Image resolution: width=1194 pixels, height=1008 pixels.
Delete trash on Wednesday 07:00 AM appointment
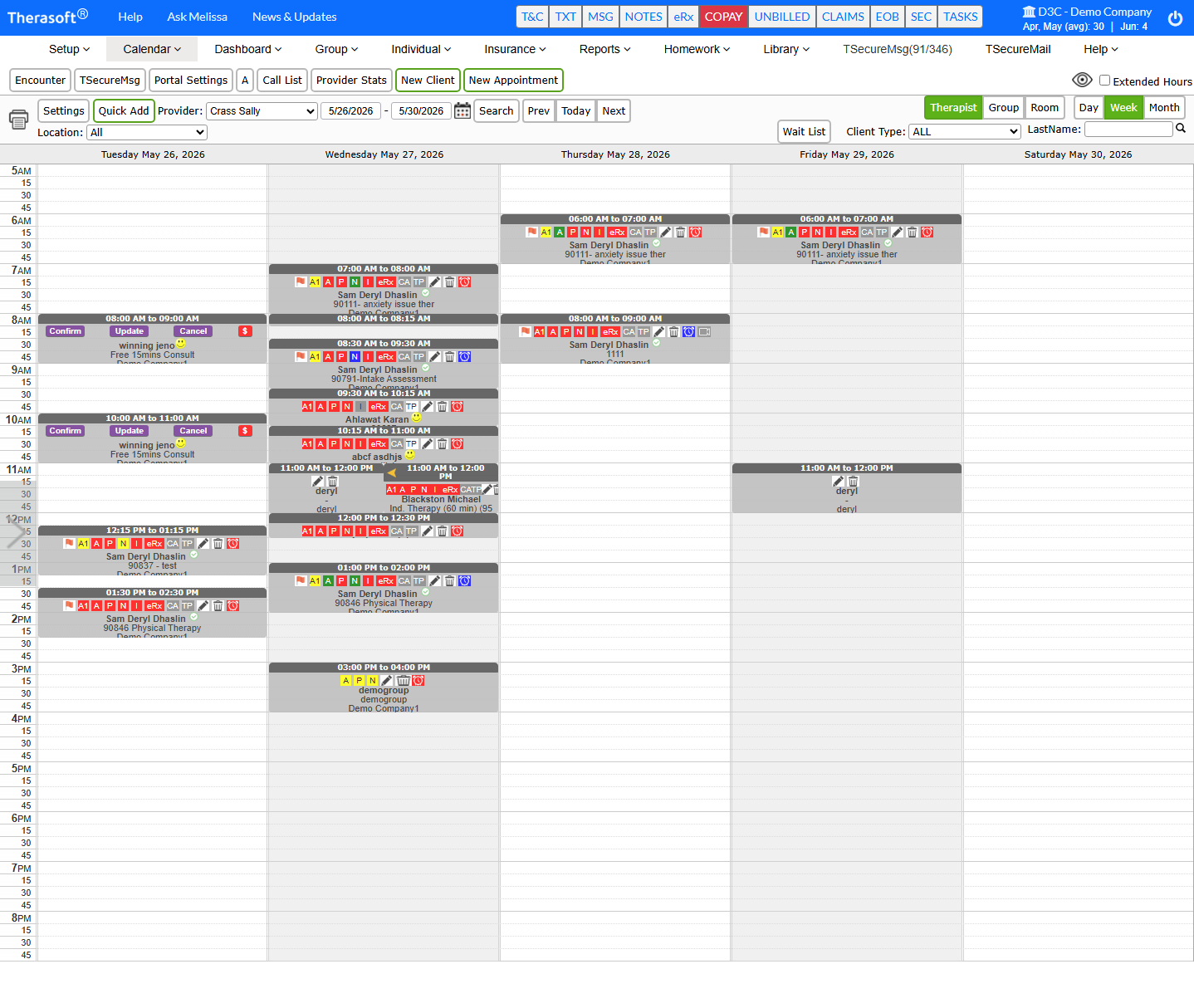click(449, 282)
